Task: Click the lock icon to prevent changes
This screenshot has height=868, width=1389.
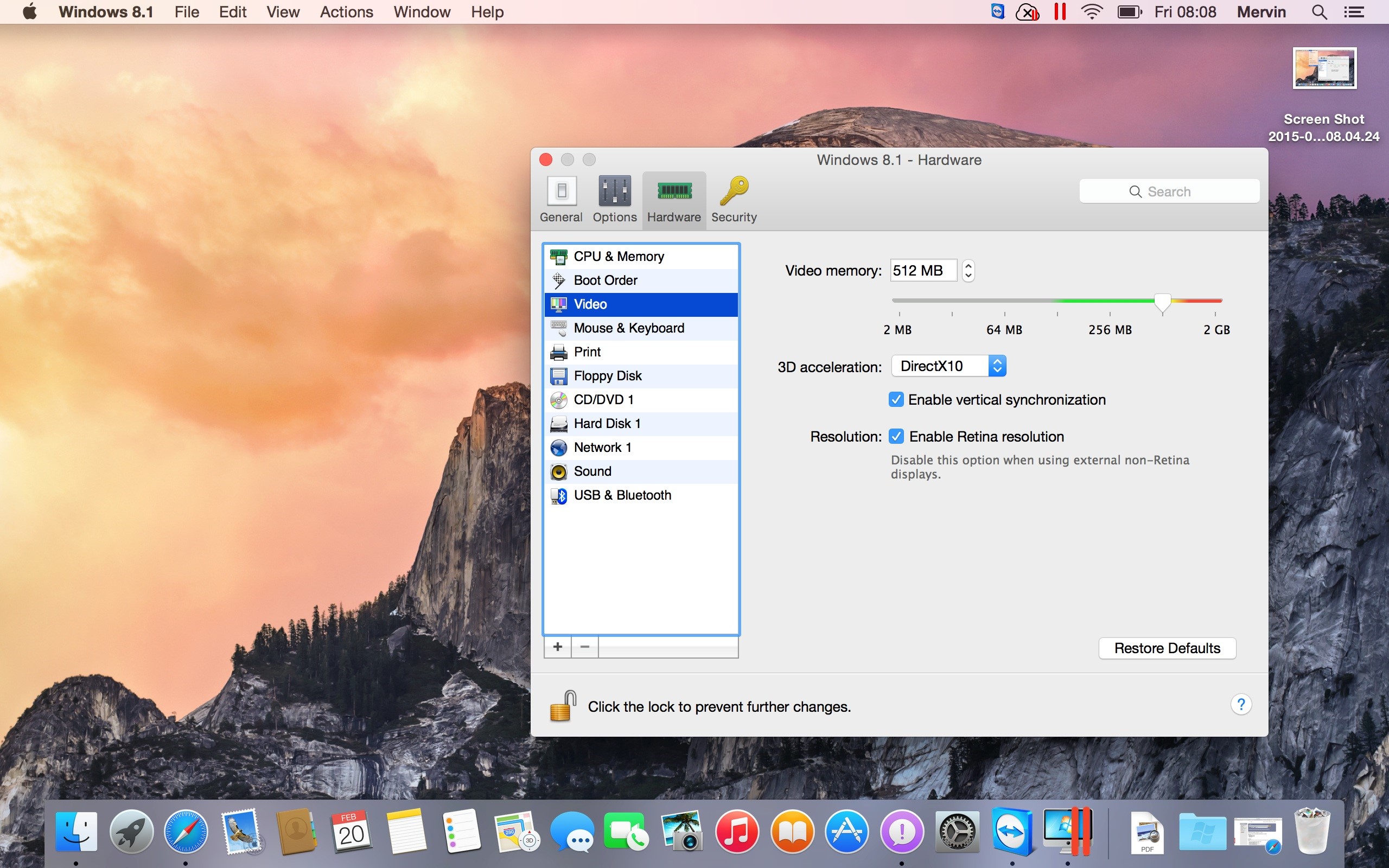Action: pyautogui.click(x=563, y=706)
